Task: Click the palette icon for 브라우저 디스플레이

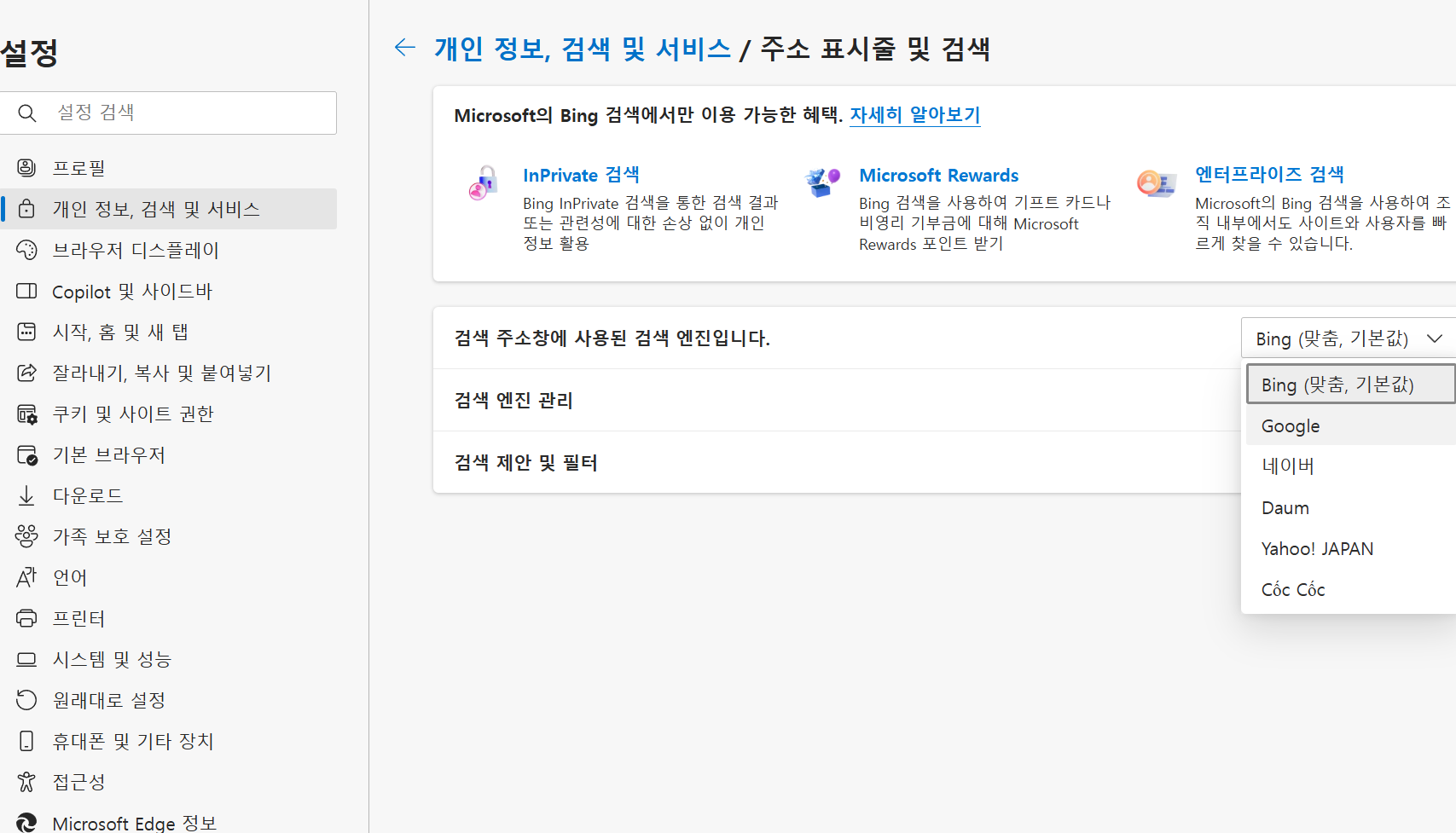Action: [x=26, y=250]
